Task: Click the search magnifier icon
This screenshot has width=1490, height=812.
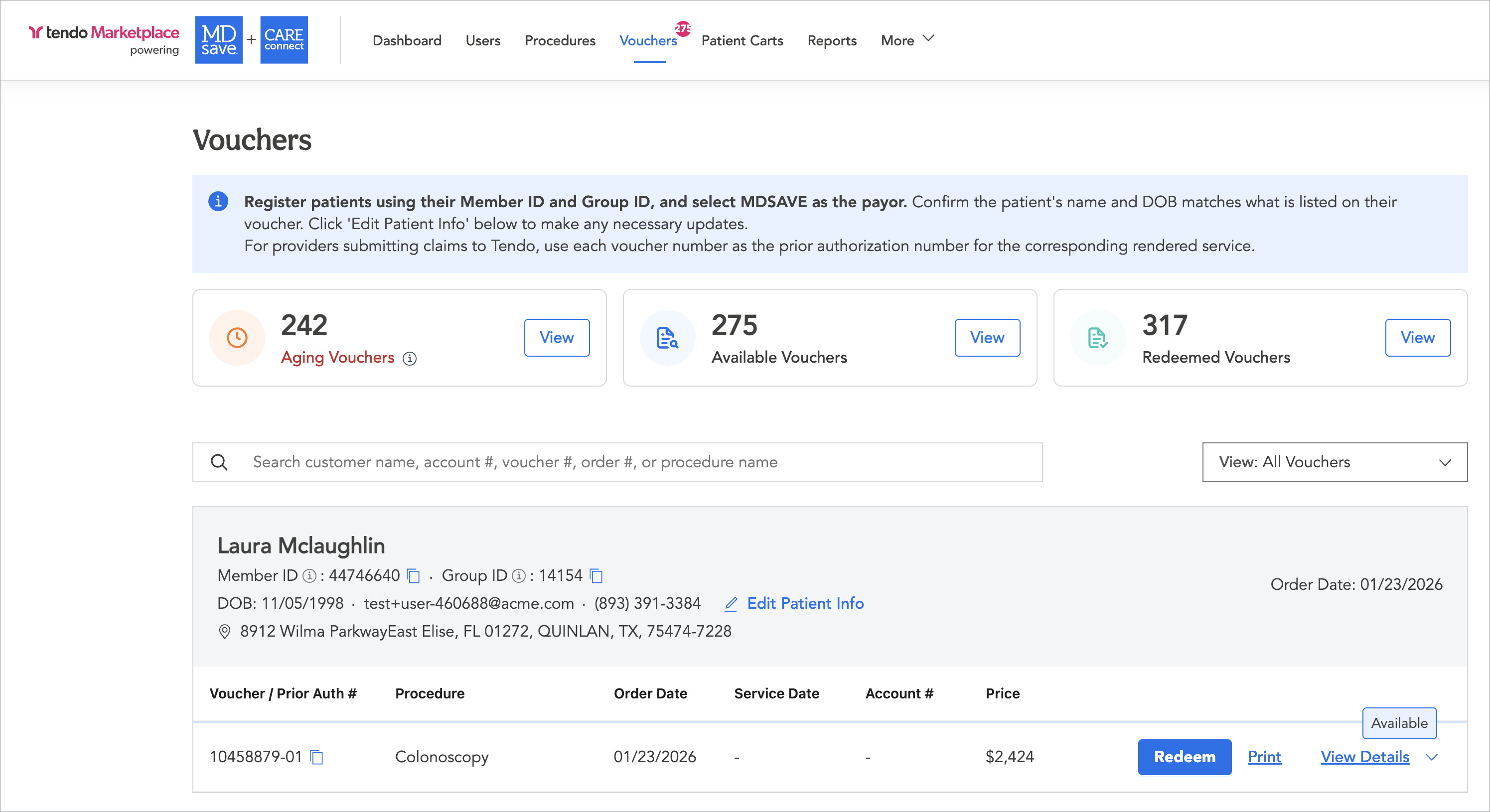Action: coord(219,461)
